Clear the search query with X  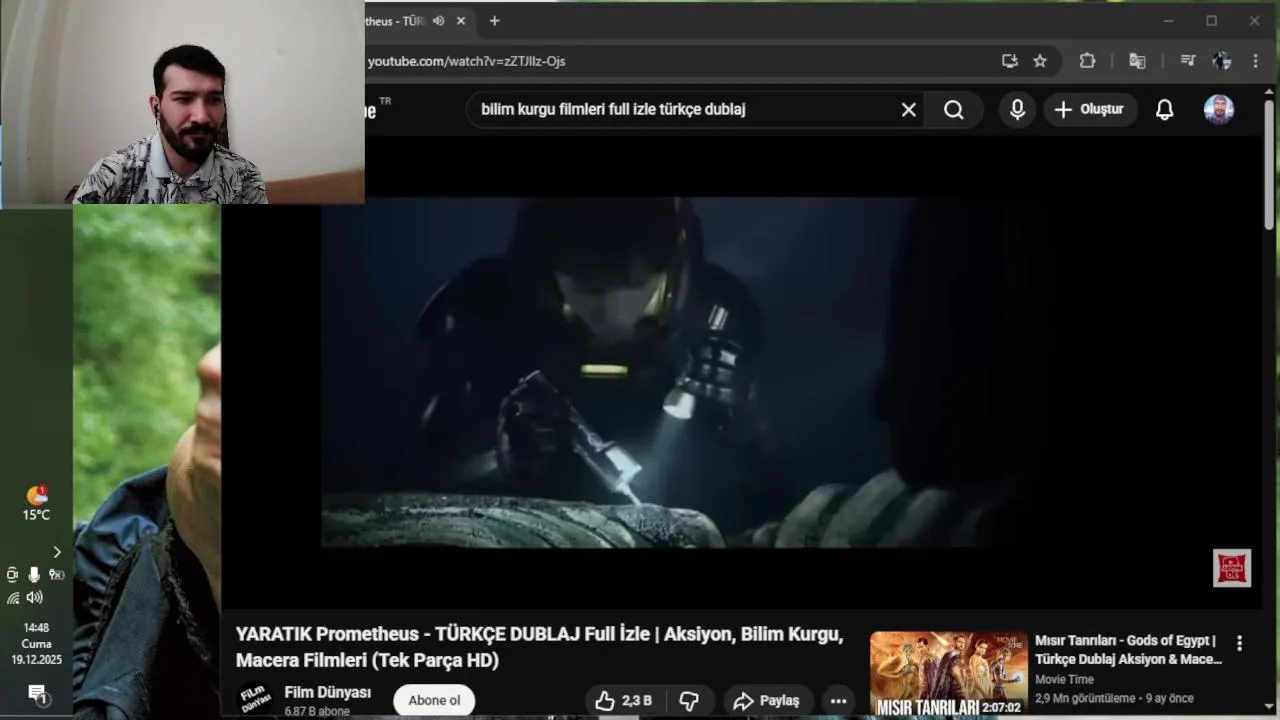[x=908, y=110]
